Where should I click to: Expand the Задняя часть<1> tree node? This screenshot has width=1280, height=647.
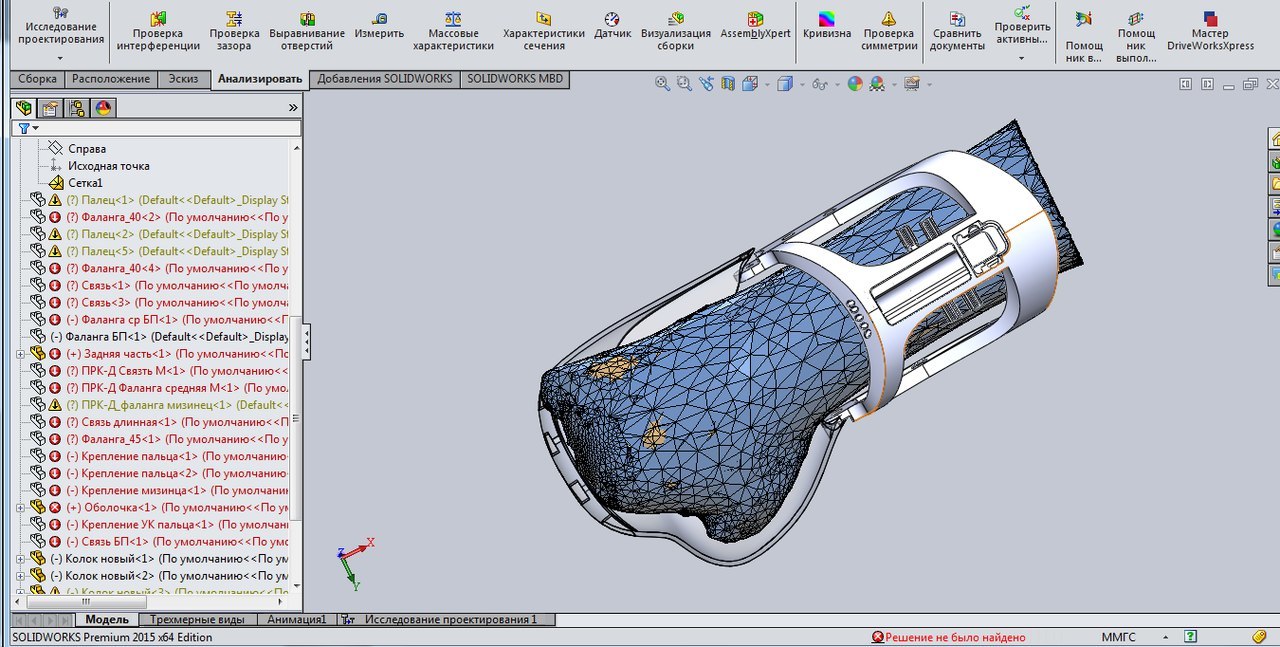pos(20,354)
